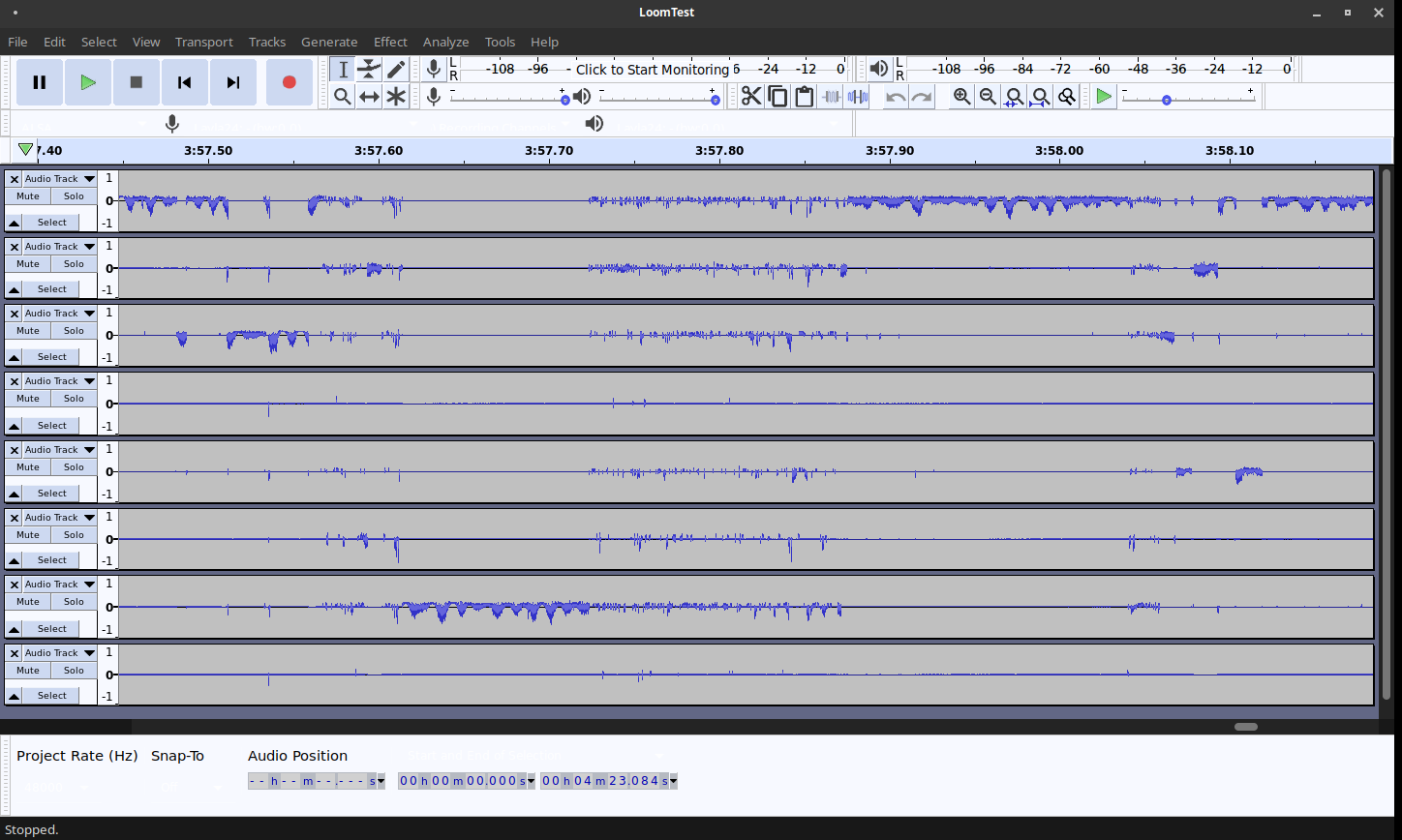Click the Zoom In magnifier icon
1402x840 pixels.
point(961,96)
